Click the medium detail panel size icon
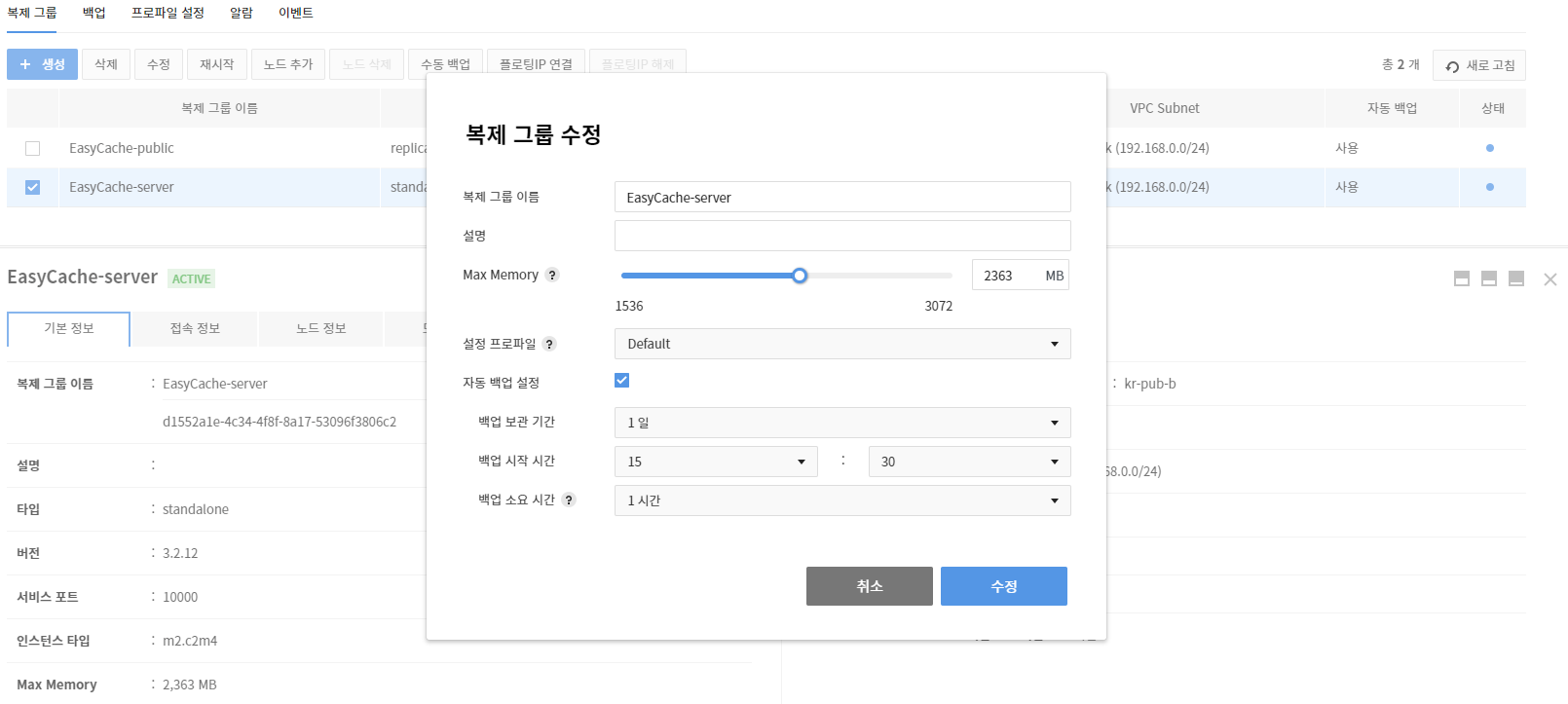Image resolution: width=1568 pixels, height=704 pixels. tap(1489, 278)
